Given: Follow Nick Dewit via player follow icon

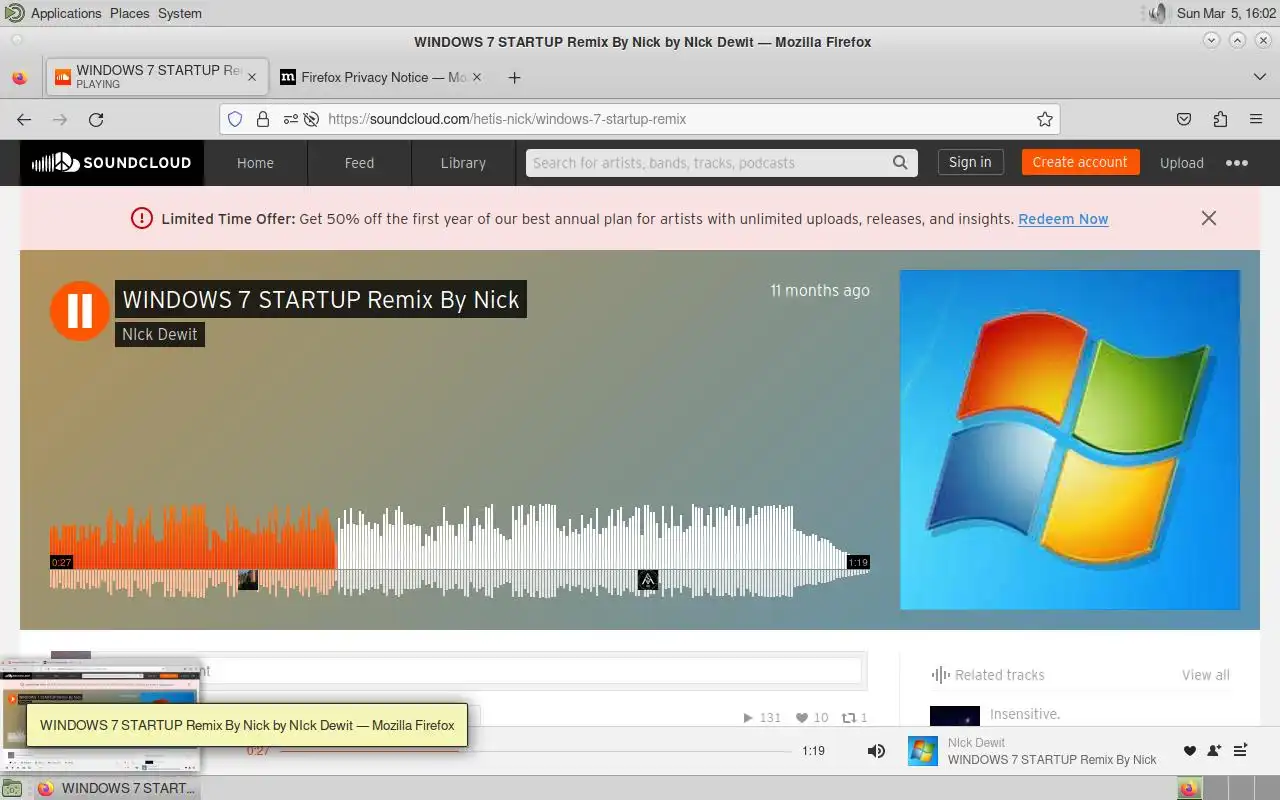Looking at the screenshot, I should click(1214, 751).
